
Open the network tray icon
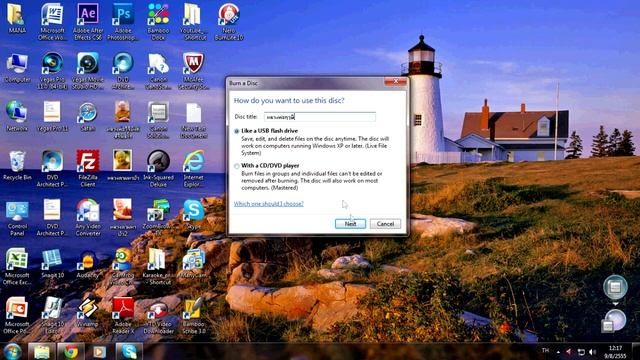point(581,352)
